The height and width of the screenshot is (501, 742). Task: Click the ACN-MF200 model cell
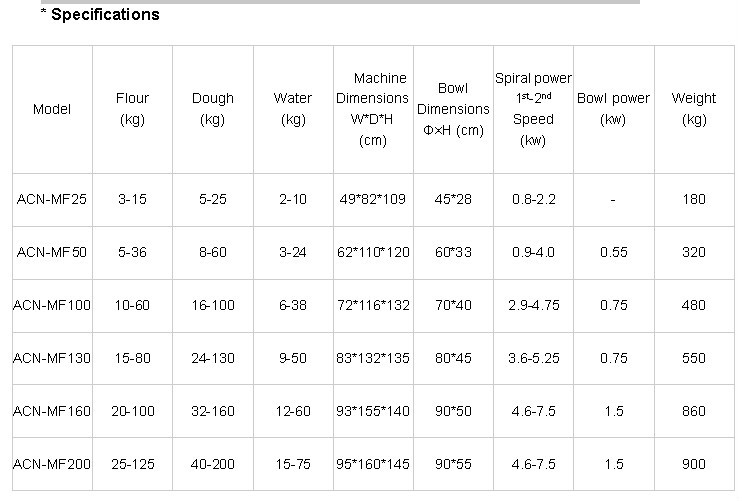point(52,464)
